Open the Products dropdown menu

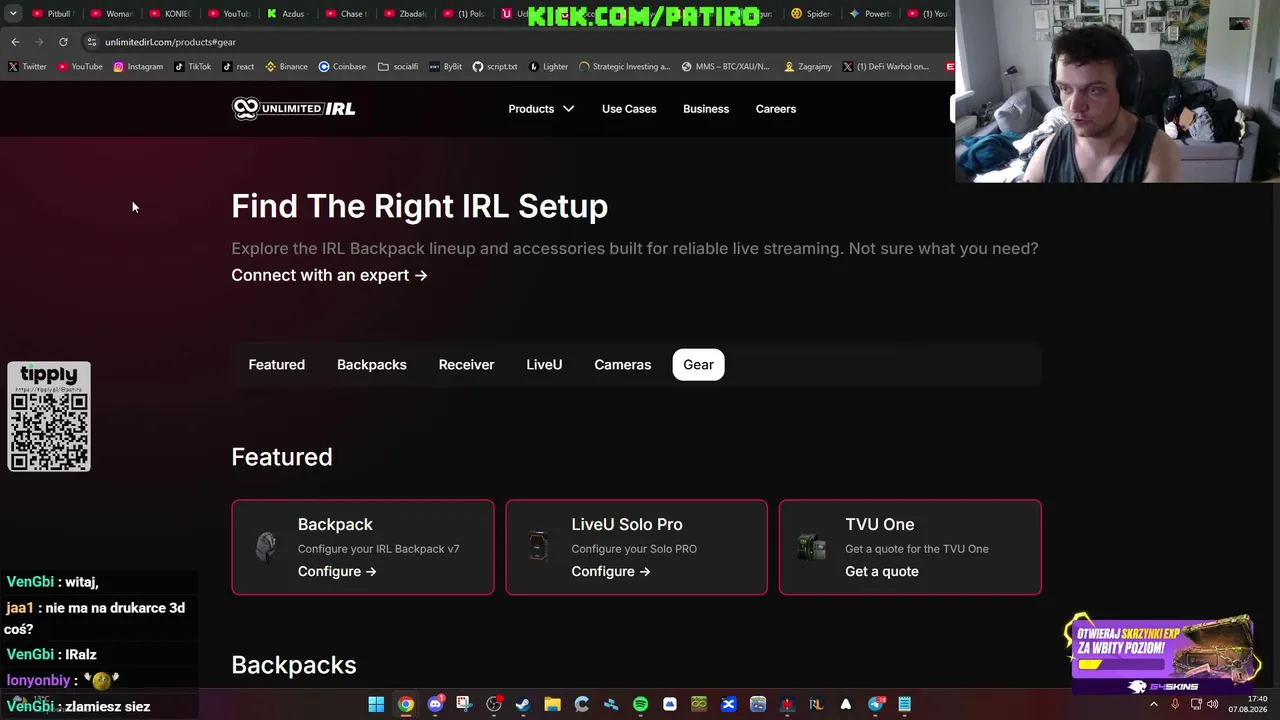tap(541, 109)
